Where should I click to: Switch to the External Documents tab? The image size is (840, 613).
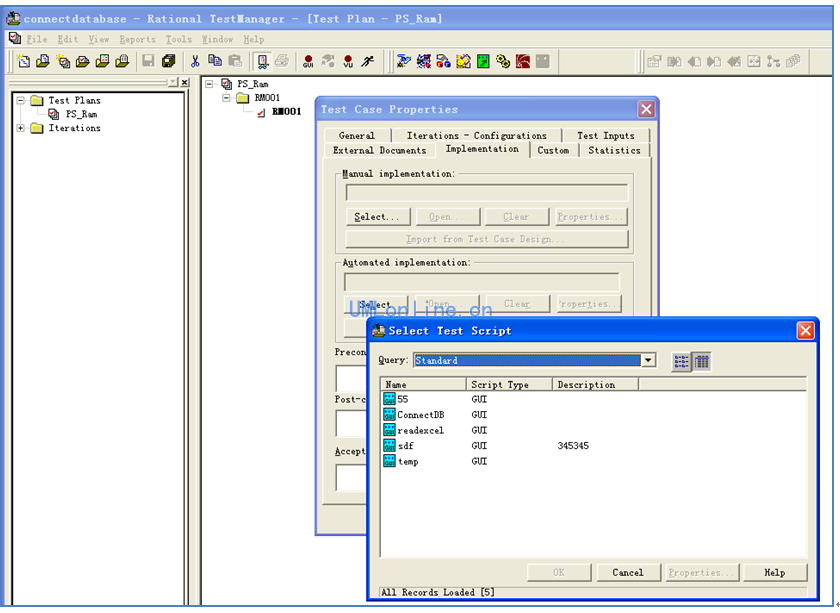379,151
